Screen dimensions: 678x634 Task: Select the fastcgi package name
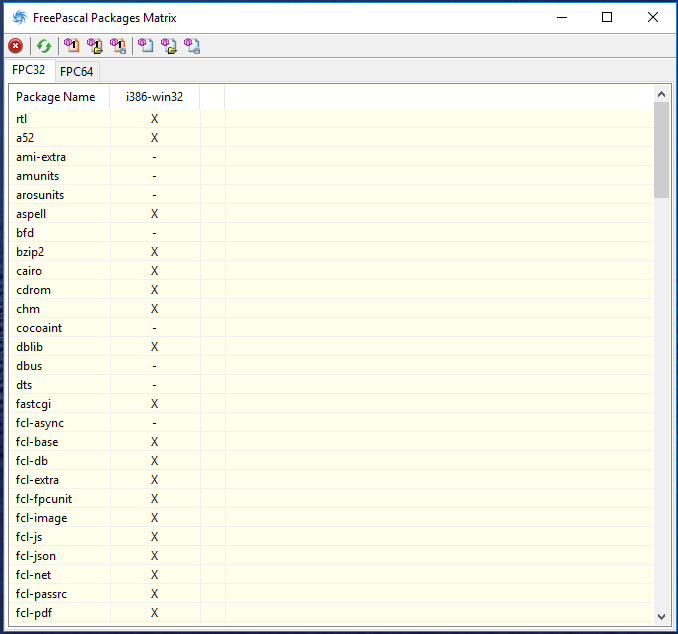tap(33, 404)
